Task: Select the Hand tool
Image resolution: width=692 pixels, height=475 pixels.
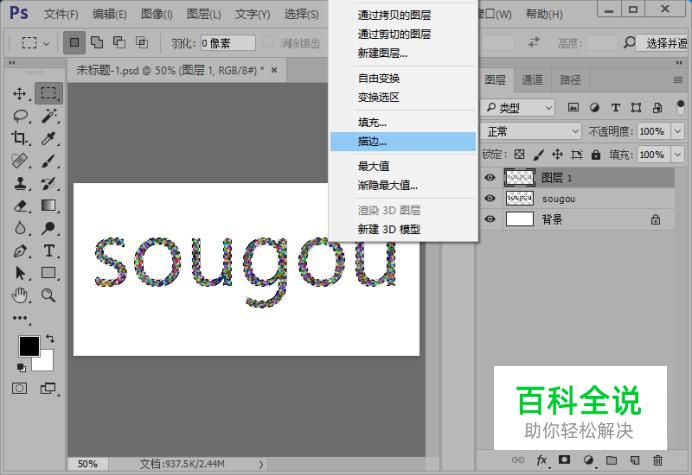Action: point(19,295)
